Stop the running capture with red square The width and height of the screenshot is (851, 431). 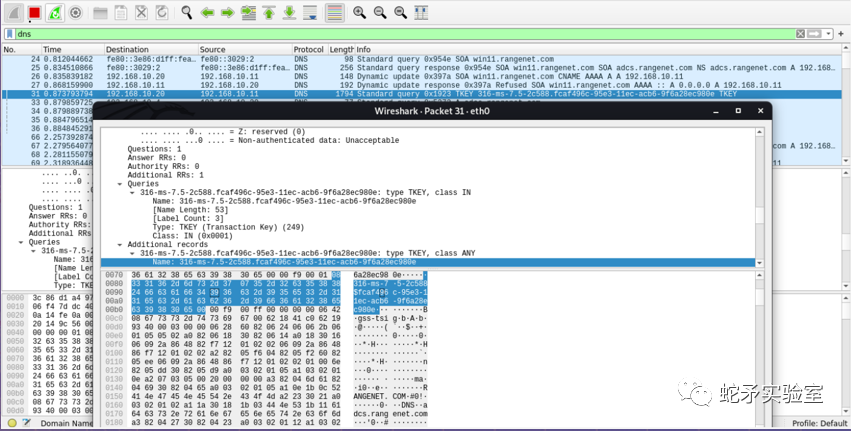pos(35,12)
